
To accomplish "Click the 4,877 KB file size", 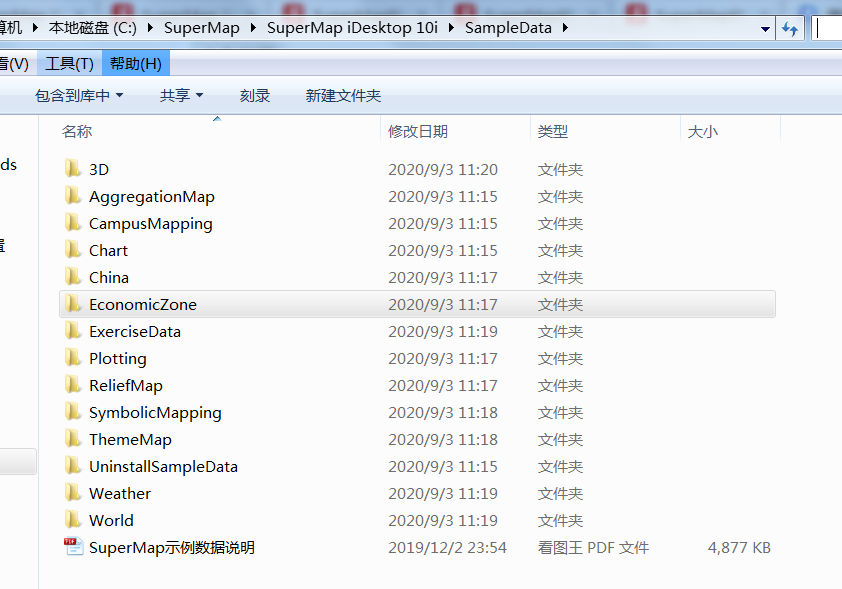I will pos(739,547).
